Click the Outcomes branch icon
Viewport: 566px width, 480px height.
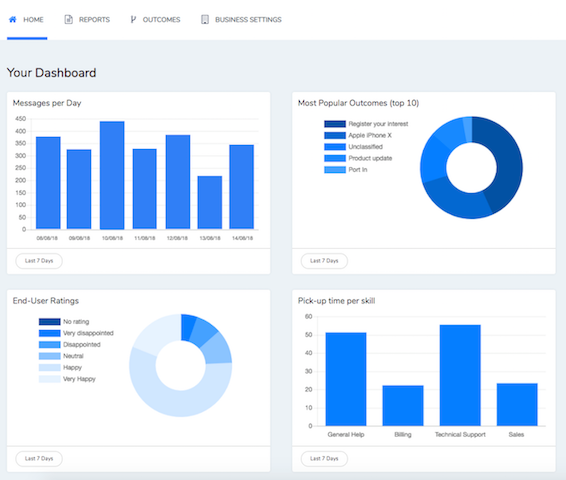[x=133, y=19]
